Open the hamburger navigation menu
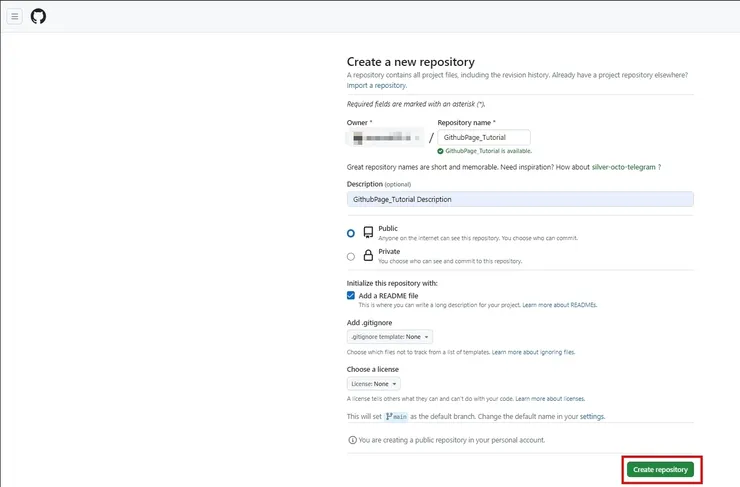Viewport: 740px width, 487px height. coord(15,16)
